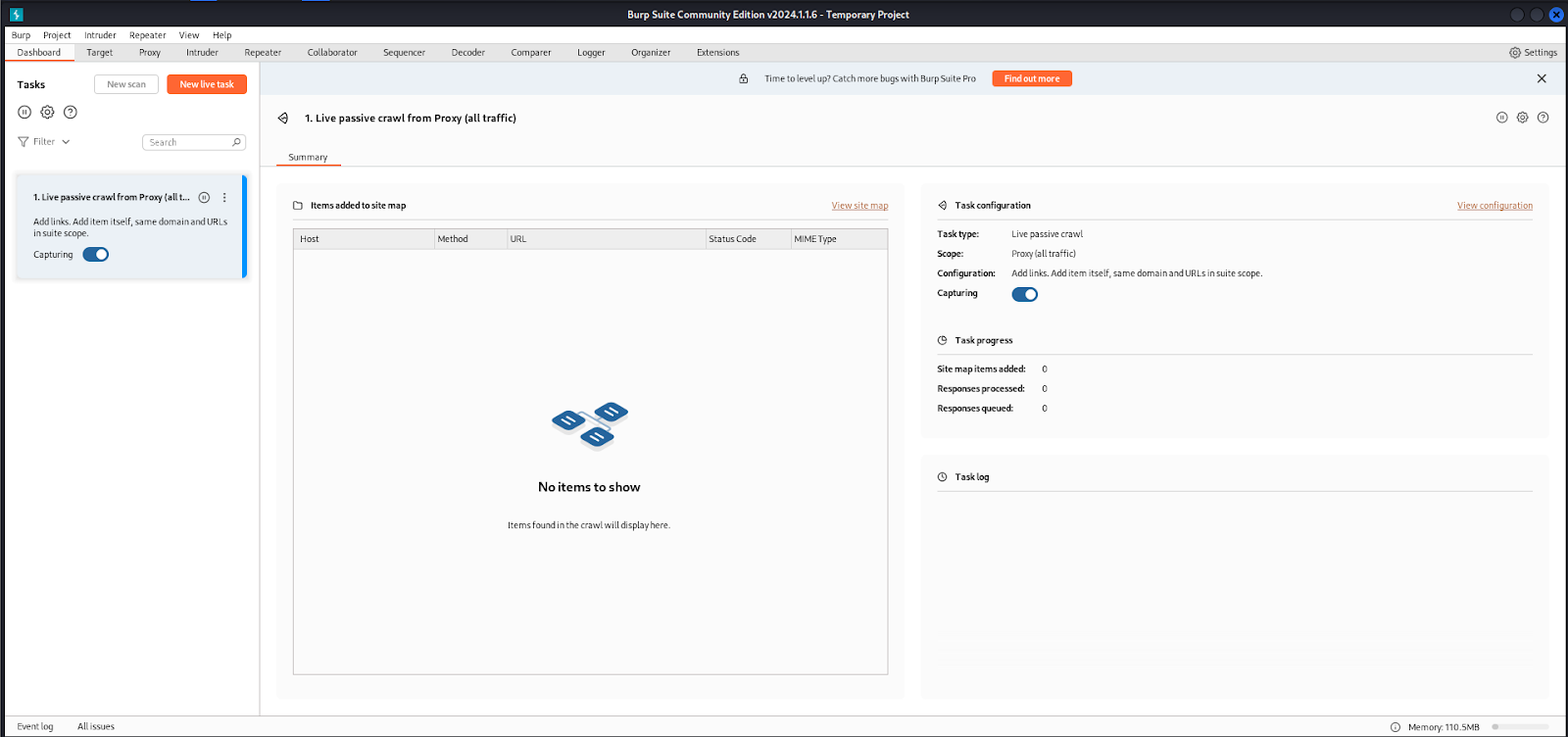Switch to the Organizer tab
The width and height of the screenshot is (1568, 737).
pyautogui.click(x=651, y=53)
